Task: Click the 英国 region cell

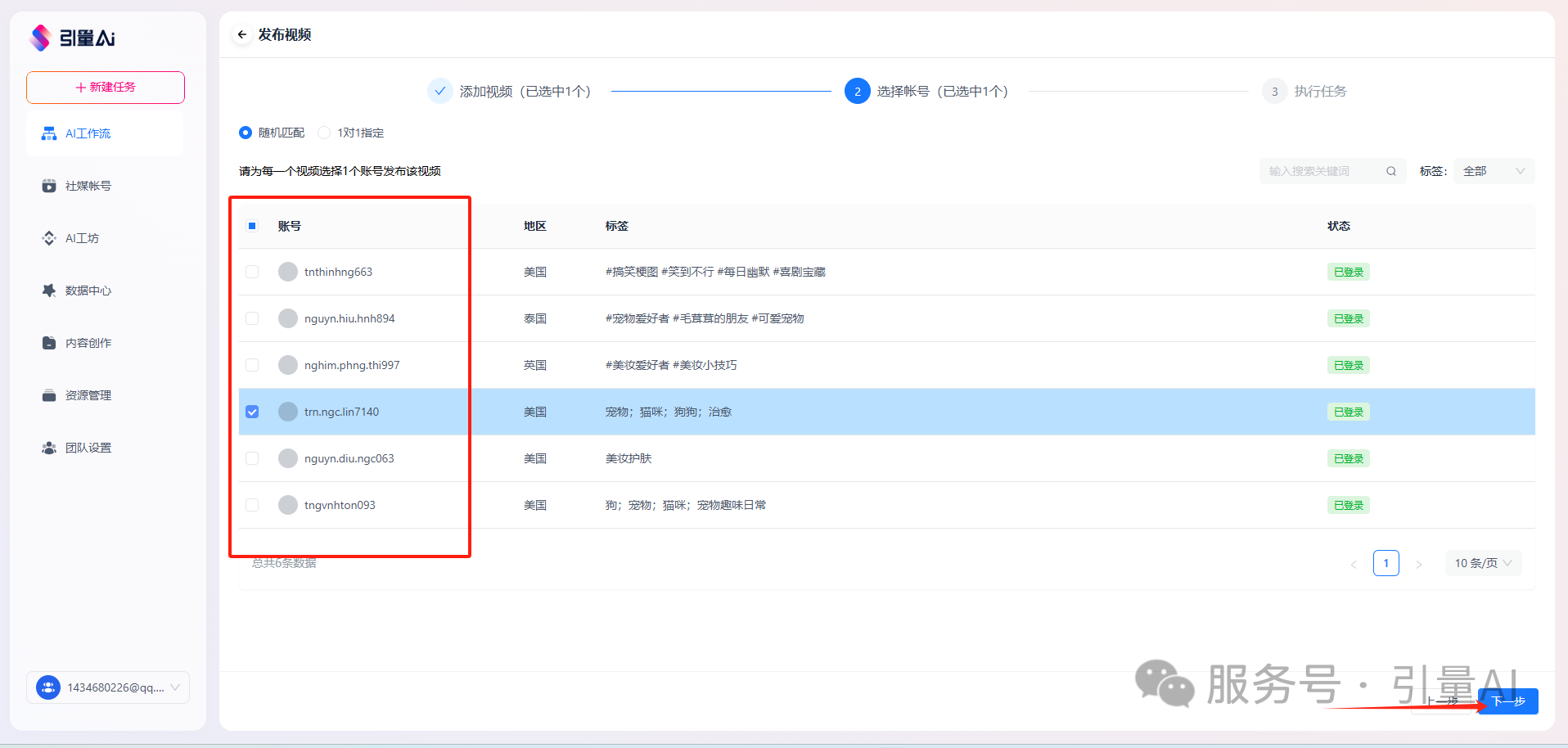Action: pyautogui.click(x=535, y=365)
